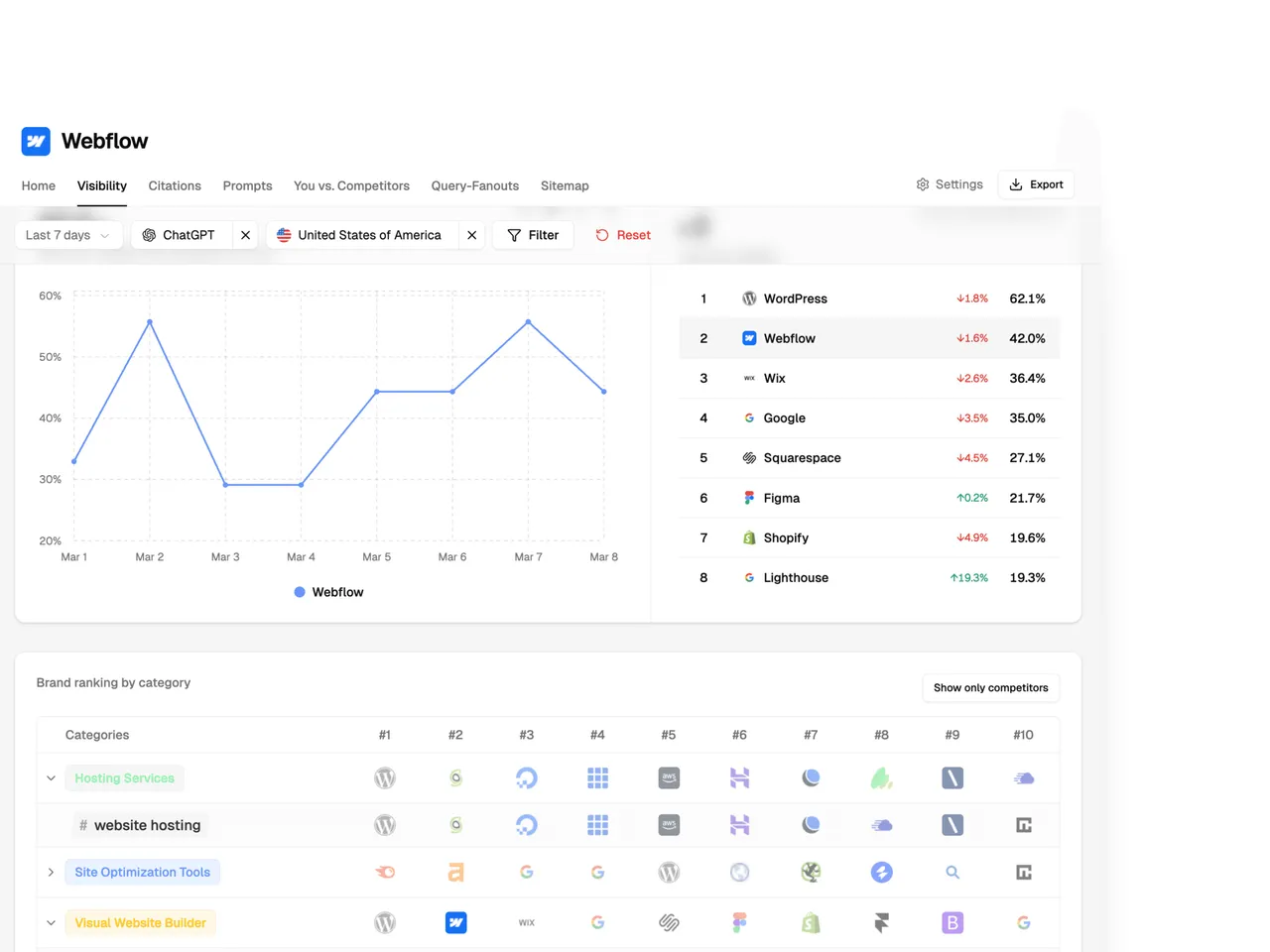Screen dimensions: 1270x952
Task: Click the Shopify row in ranking list
Action: 869,537
